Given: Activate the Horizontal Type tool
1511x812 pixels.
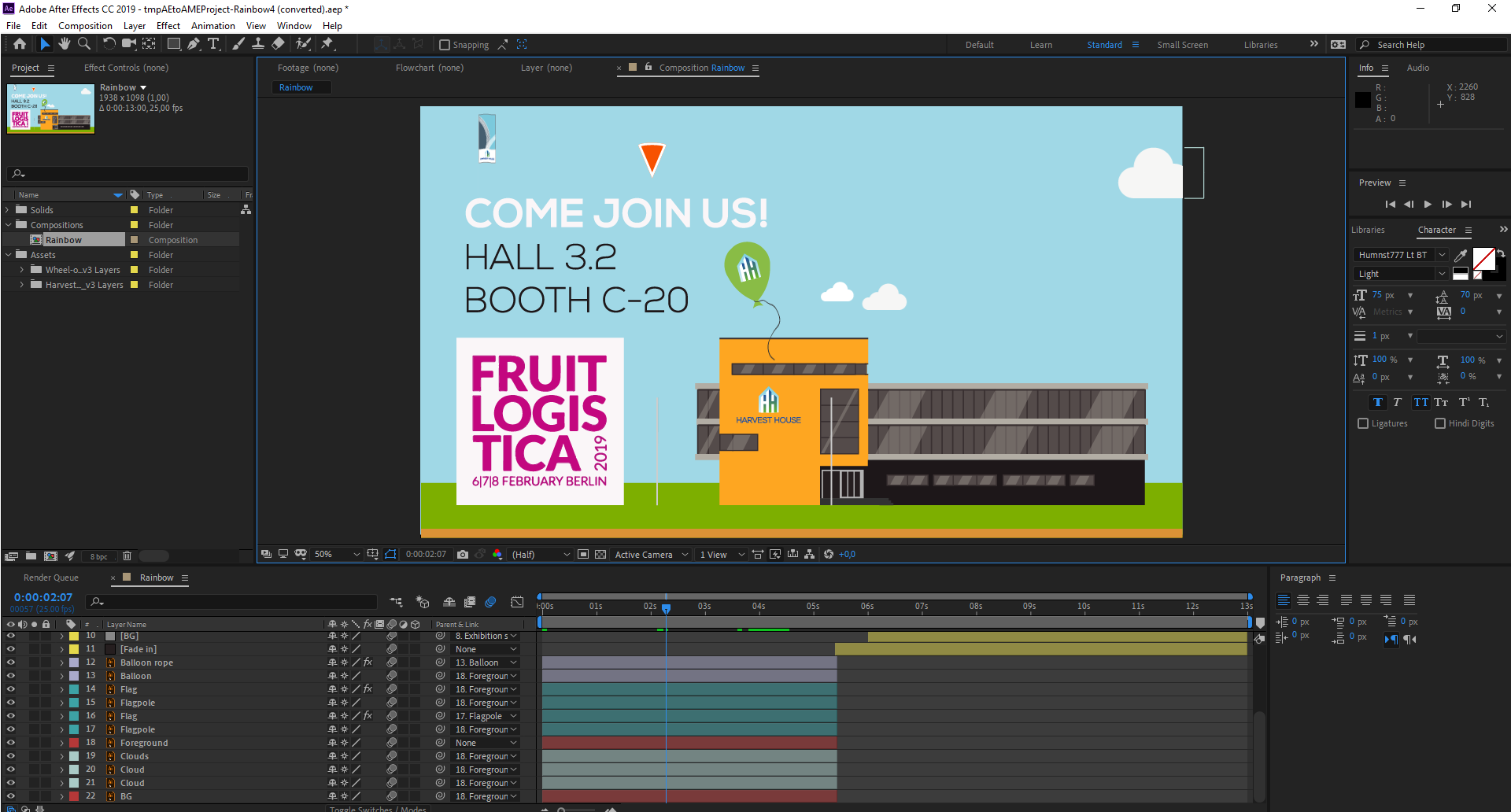Looking at the screenshot, I should coord(213,44).
